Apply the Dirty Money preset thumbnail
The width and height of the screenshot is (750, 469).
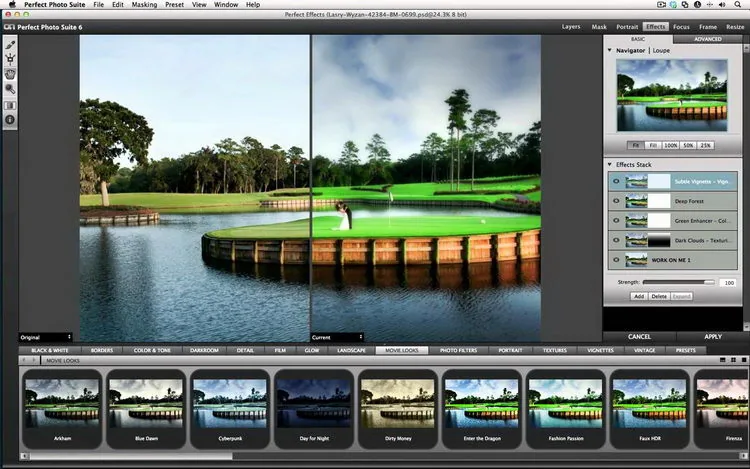coord(398,409)
